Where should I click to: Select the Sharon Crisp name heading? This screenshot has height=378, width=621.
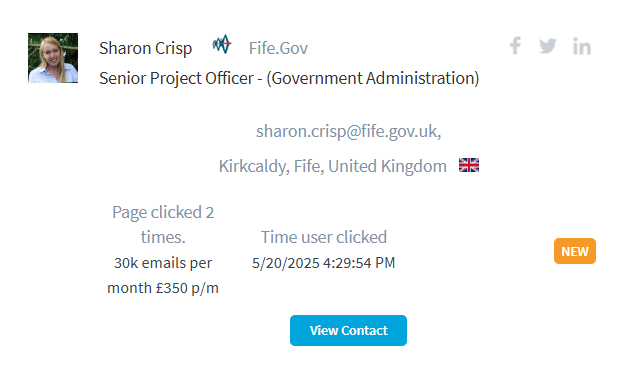145,48
